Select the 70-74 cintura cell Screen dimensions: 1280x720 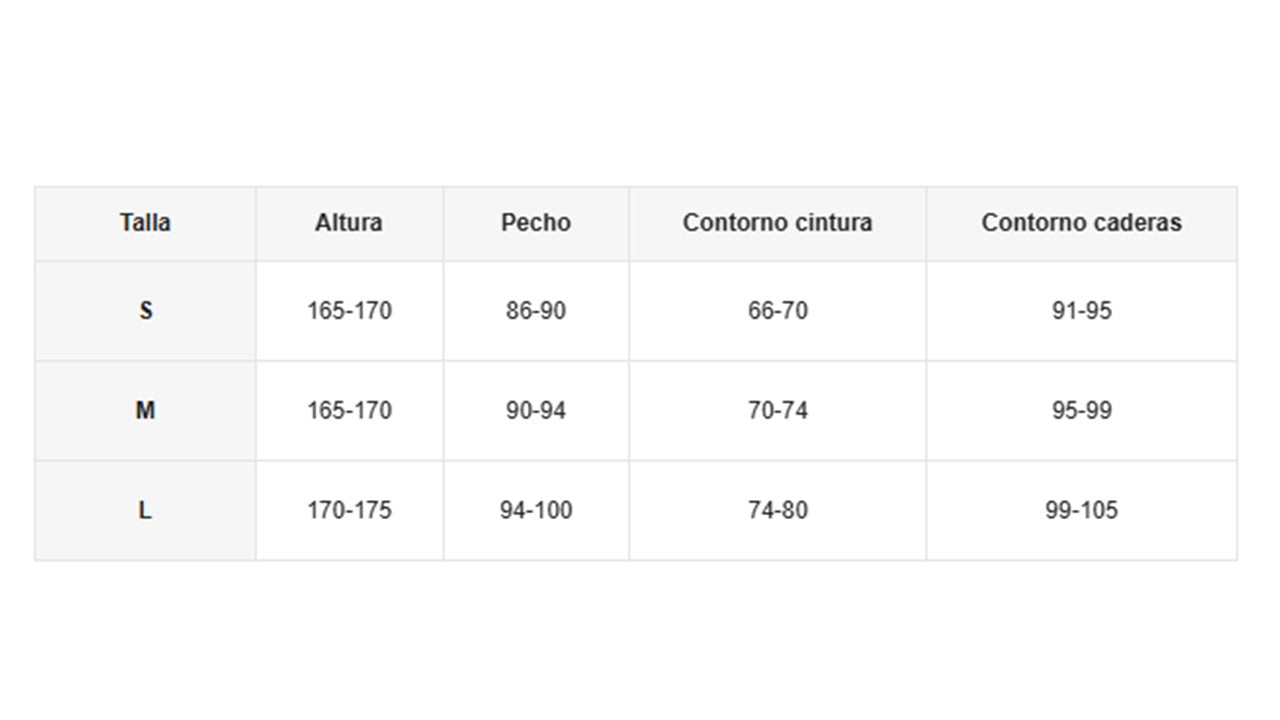pyautogui.click(x=777, y=410)
